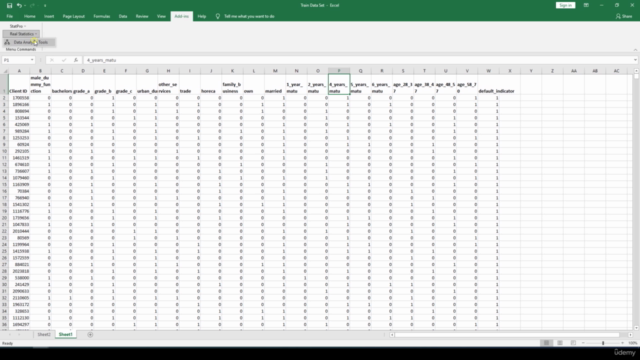
Task: Switch to the Home ribbon tab
Action: coord(29,16)
